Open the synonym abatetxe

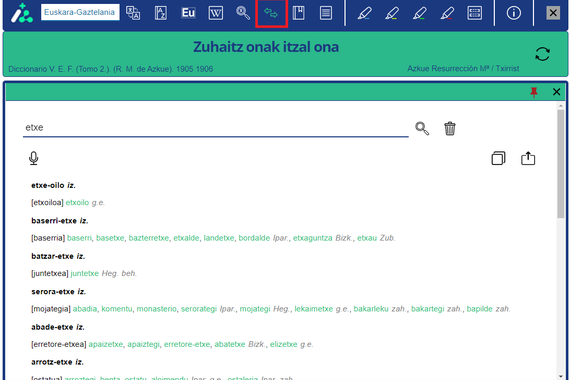pyautogui.click(x=230, y=344)
